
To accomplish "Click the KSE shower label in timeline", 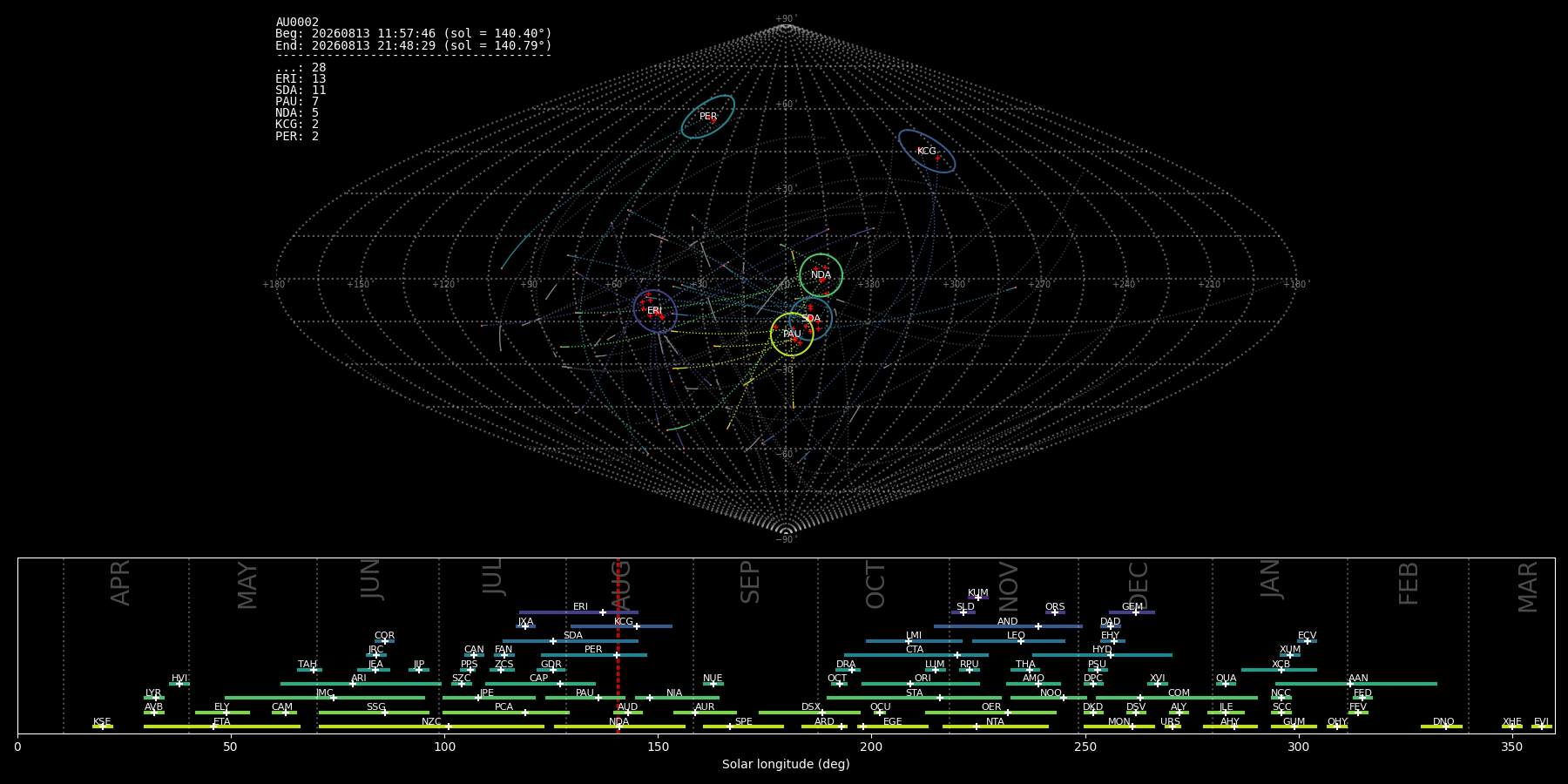I will pyautogui.click(x=102, y=722).
